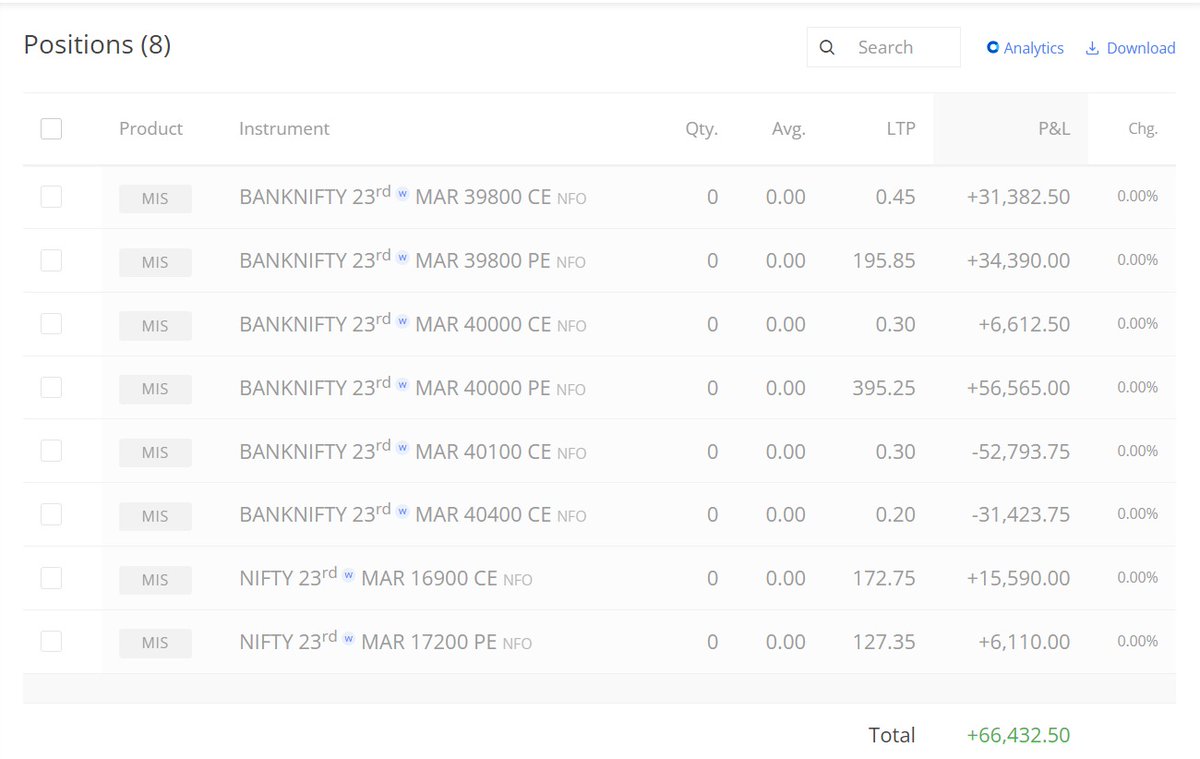Check the NIFTY 17200 PE row checkbox
This screenshot has width=1200, height=759.
coord(51,641)
